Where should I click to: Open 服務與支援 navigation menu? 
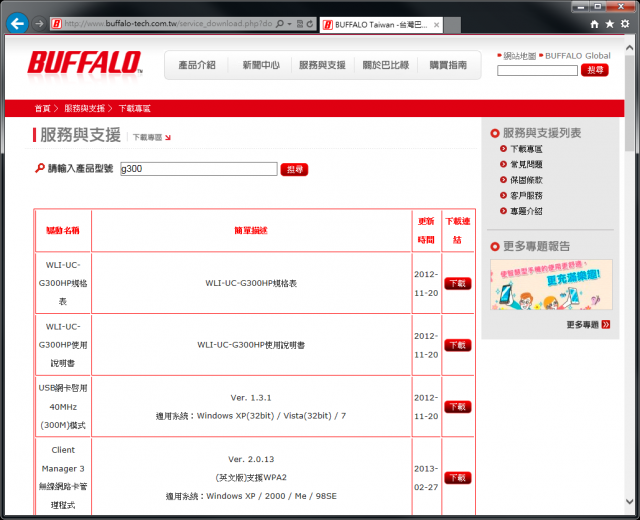(x=322, y=65)
